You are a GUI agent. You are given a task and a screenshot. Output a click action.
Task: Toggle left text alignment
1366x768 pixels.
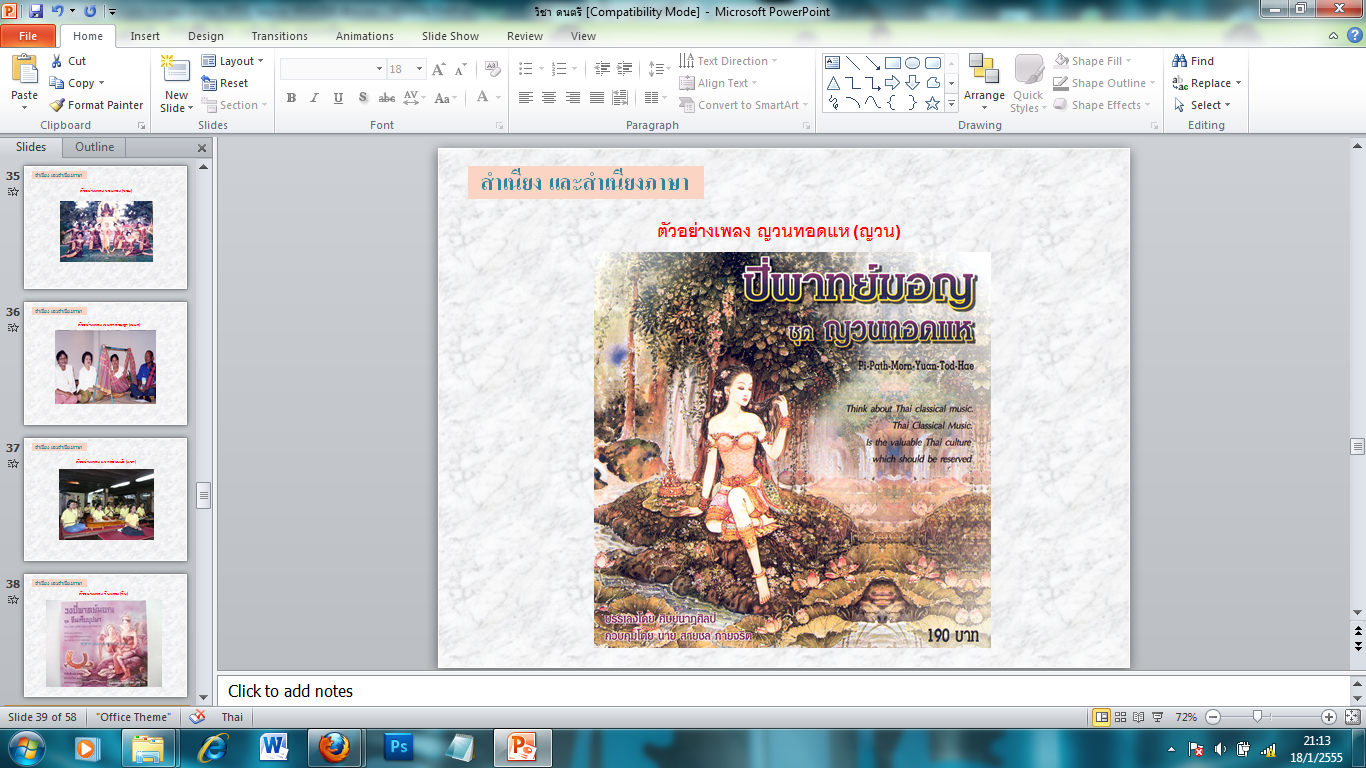[525, 98]
